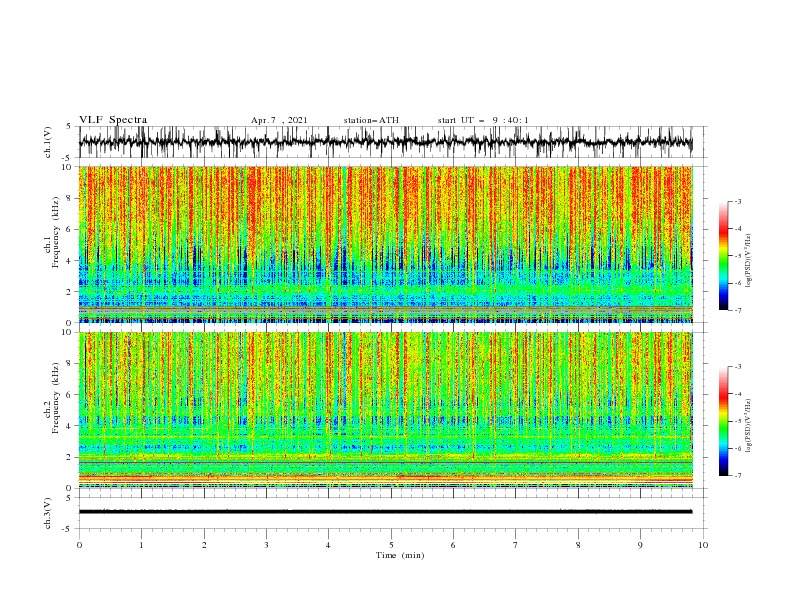Click the "VLF Spectra" plot title
Image resolution: width=792 pixels, height=612 pixels.
pyautogui.click(x=113, y=120)
